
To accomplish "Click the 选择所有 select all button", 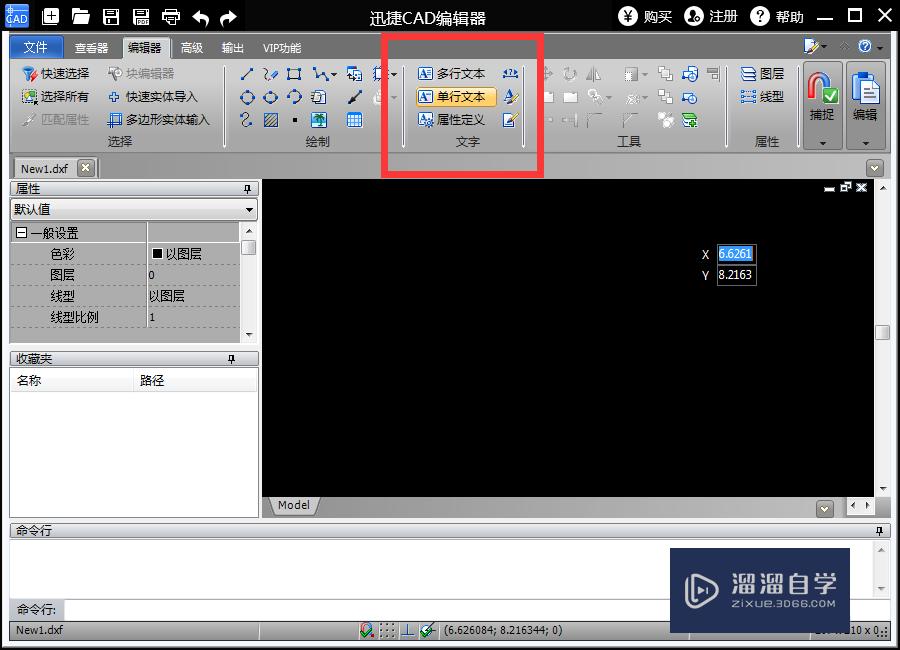I will click(x=56, y=96).
